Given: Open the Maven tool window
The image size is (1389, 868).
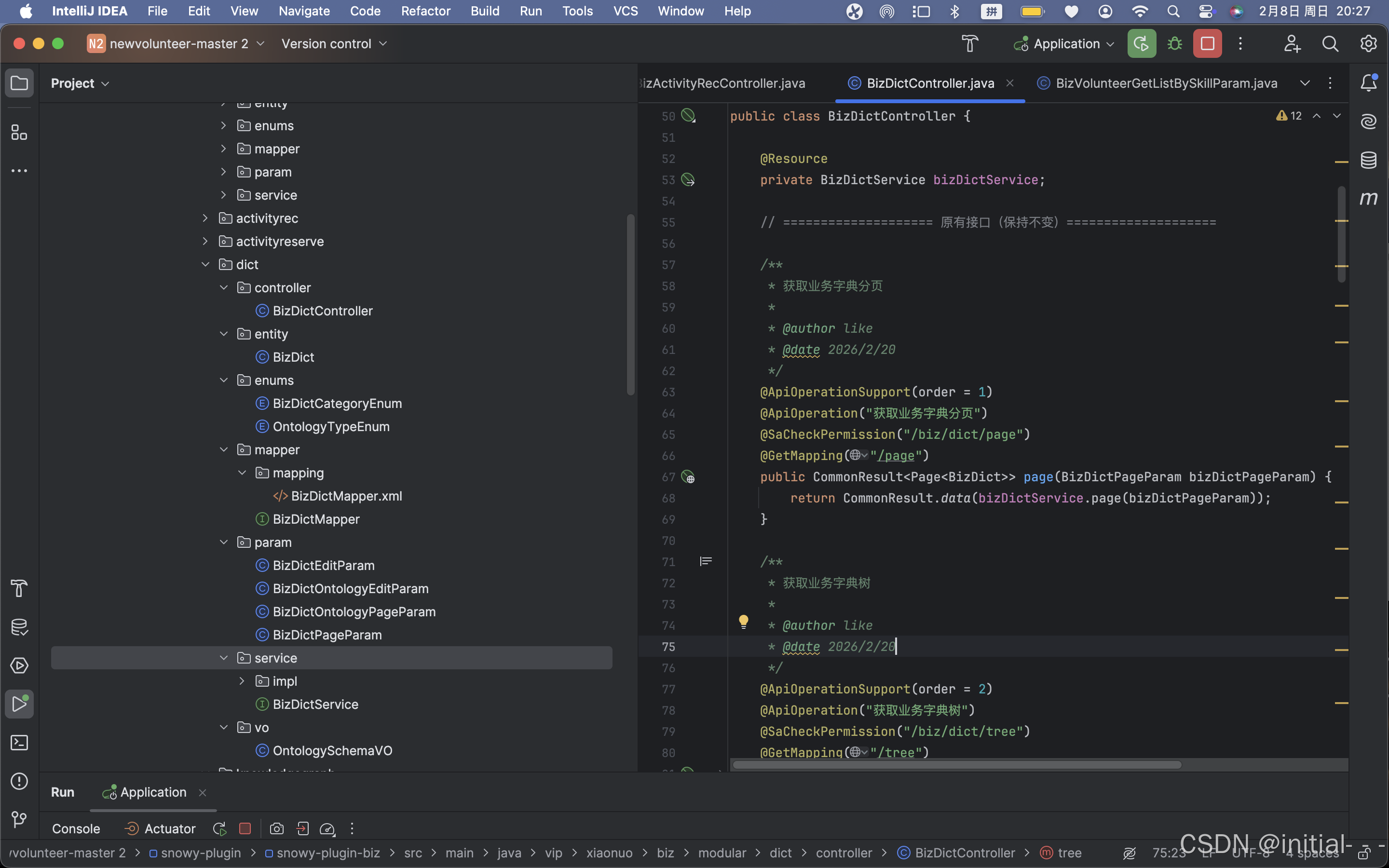Looking at the screenshot, I should pos(1369,198).
